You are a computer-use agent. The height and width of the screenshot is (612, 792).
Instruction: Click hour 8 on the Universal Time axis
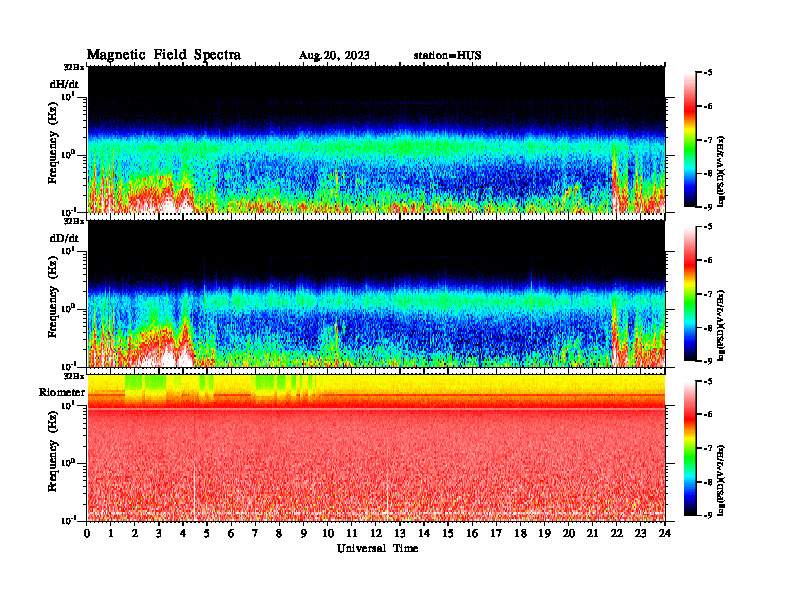click(x=279, y=534)
